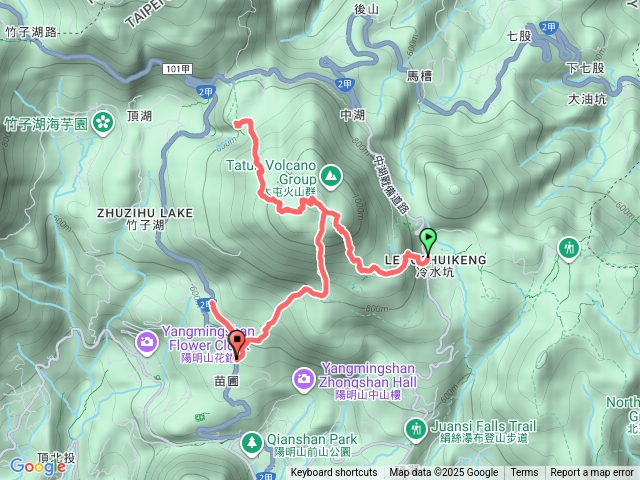This screenshot has width=640, height=480.
Task: Open Keyboard shortcuts
Action: coord(334,473)
